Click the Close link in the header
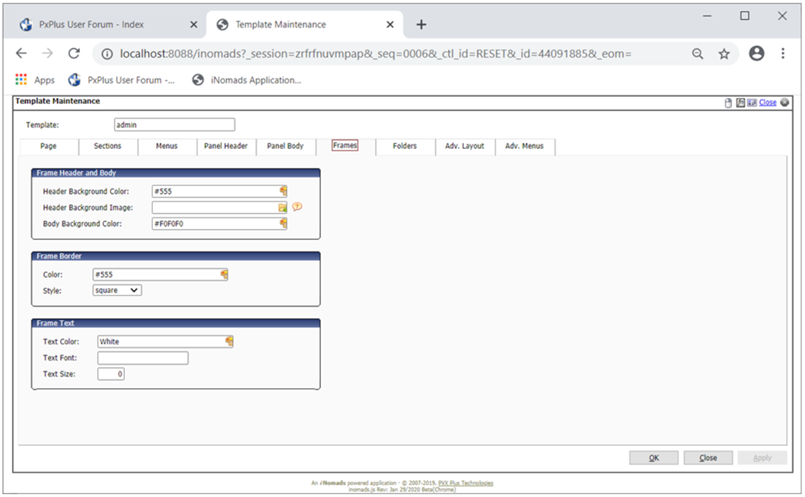This screenshot has height=497, width=805. pos(767,102)
